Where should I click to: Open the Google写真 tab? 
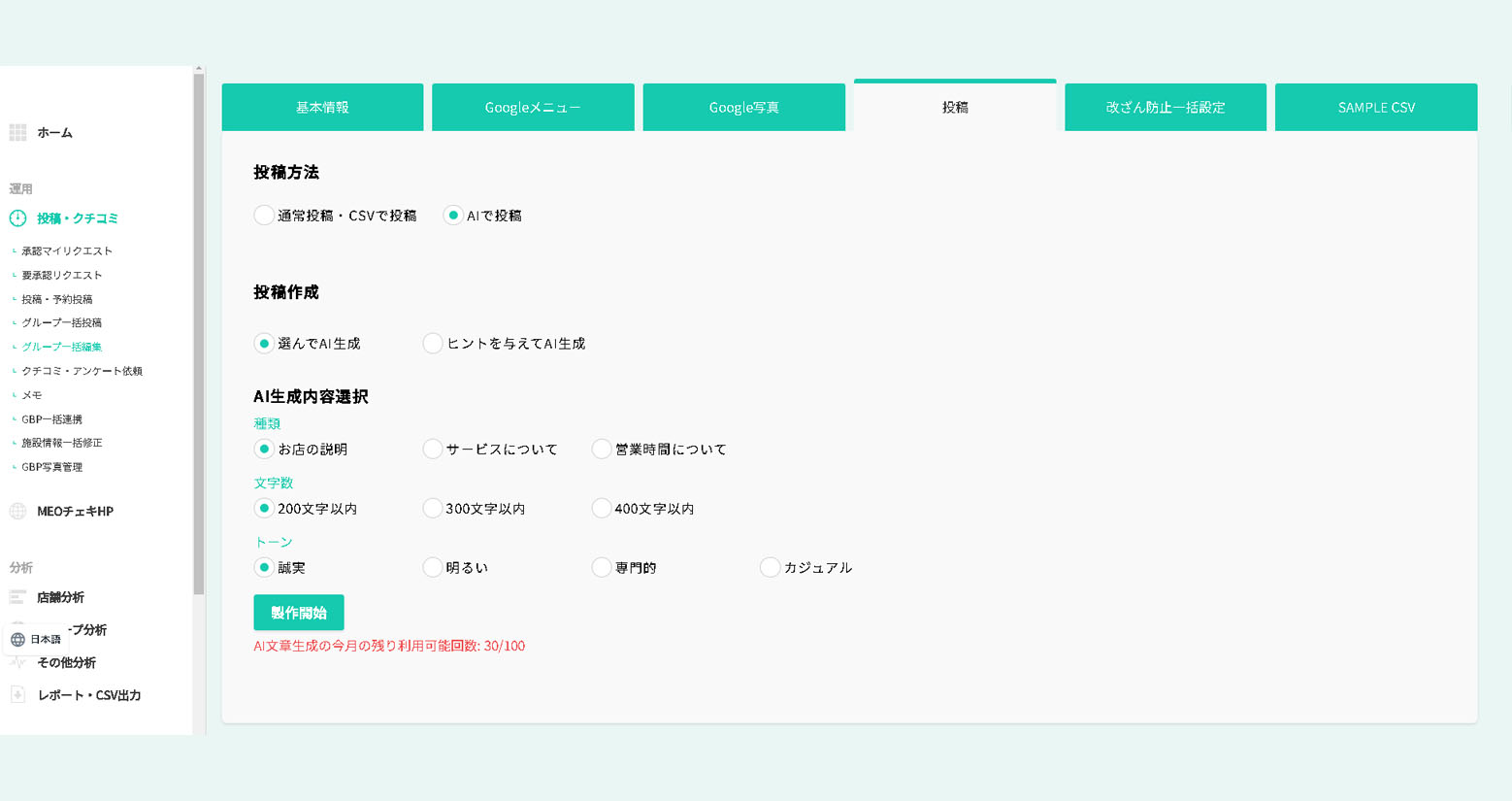[x=743, y=108]
